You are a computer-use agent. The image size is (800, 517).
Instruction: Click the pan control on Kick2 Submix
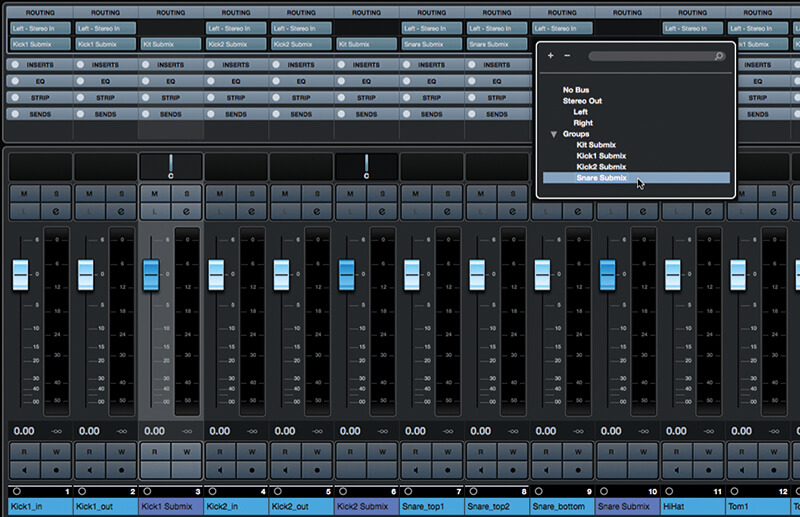coord(366,166)
